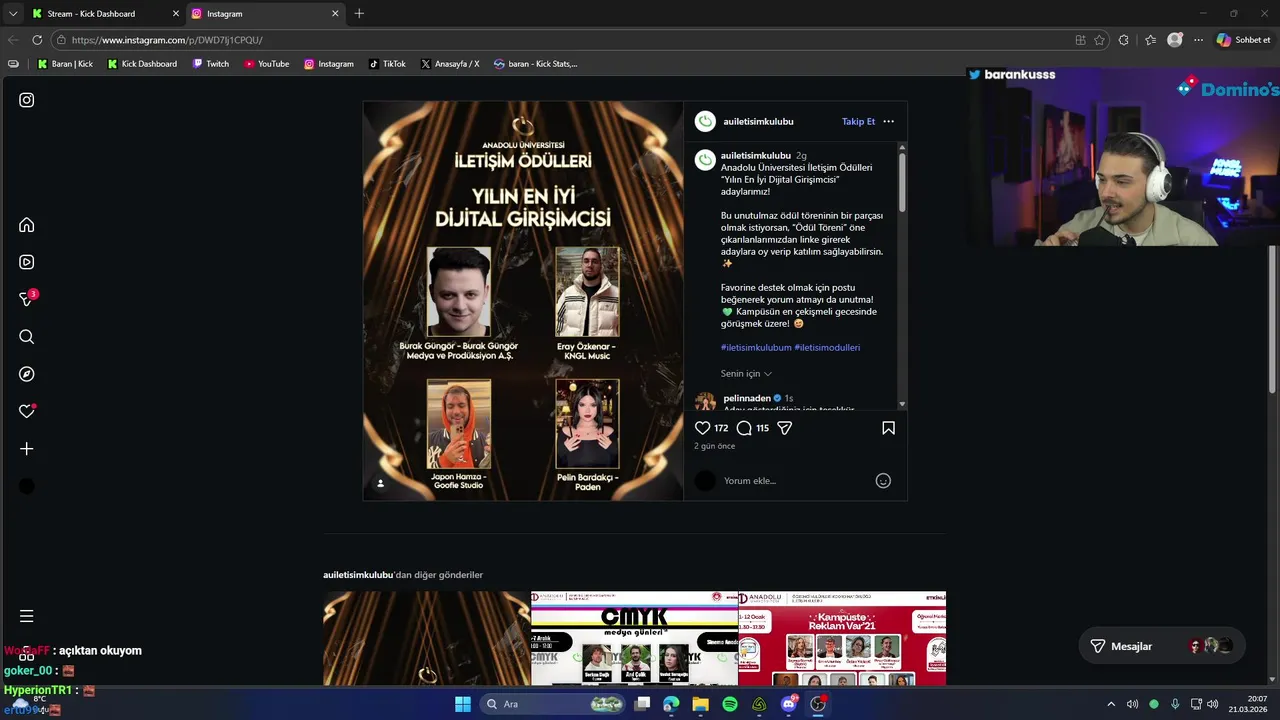Click the Instagram logo at the sidebar top
This screenshot has height=720, width=1280.
27,100
